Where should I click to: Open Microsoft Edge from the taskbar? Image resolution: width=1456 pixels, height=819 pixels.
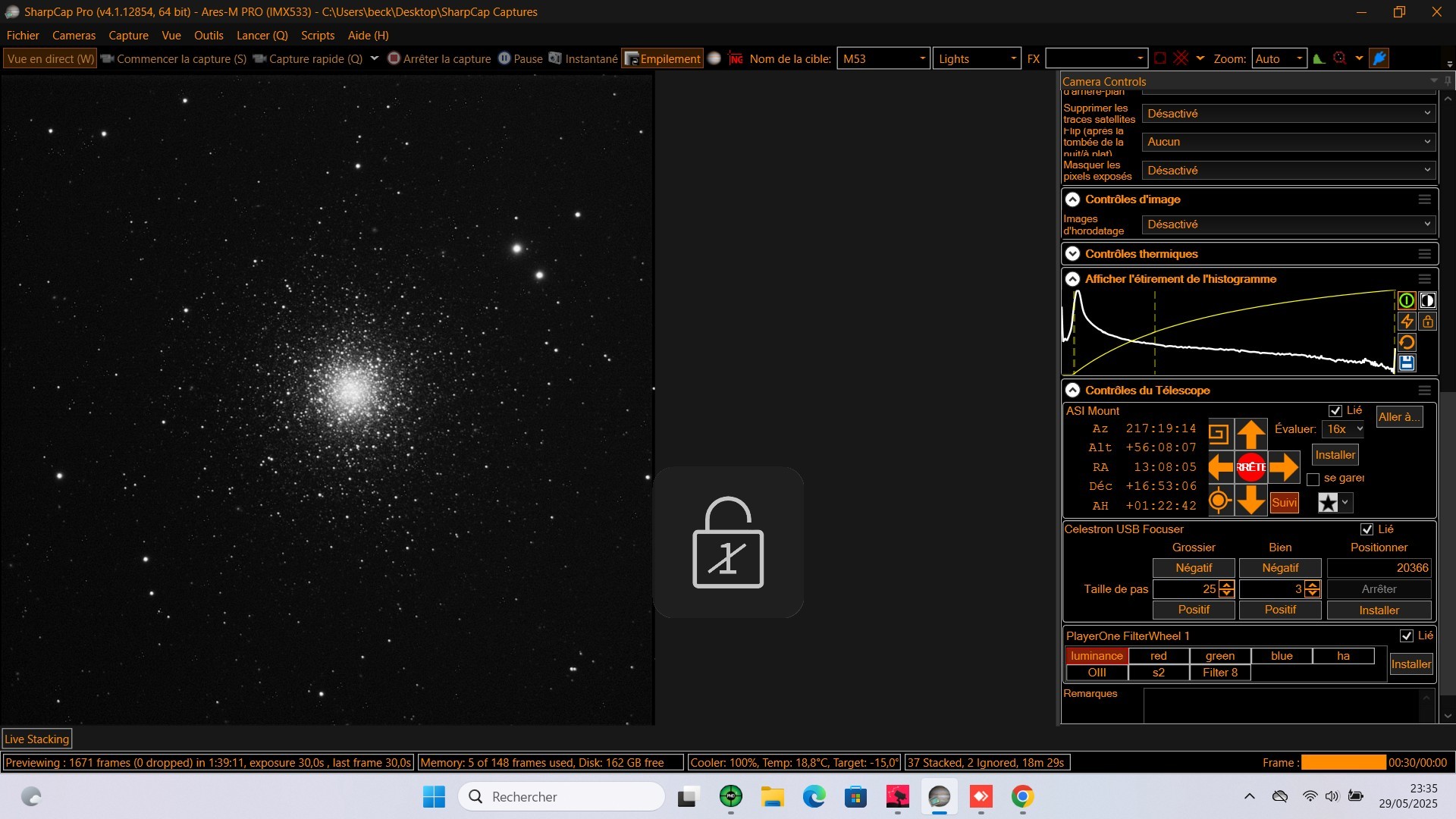pos(814,796)
